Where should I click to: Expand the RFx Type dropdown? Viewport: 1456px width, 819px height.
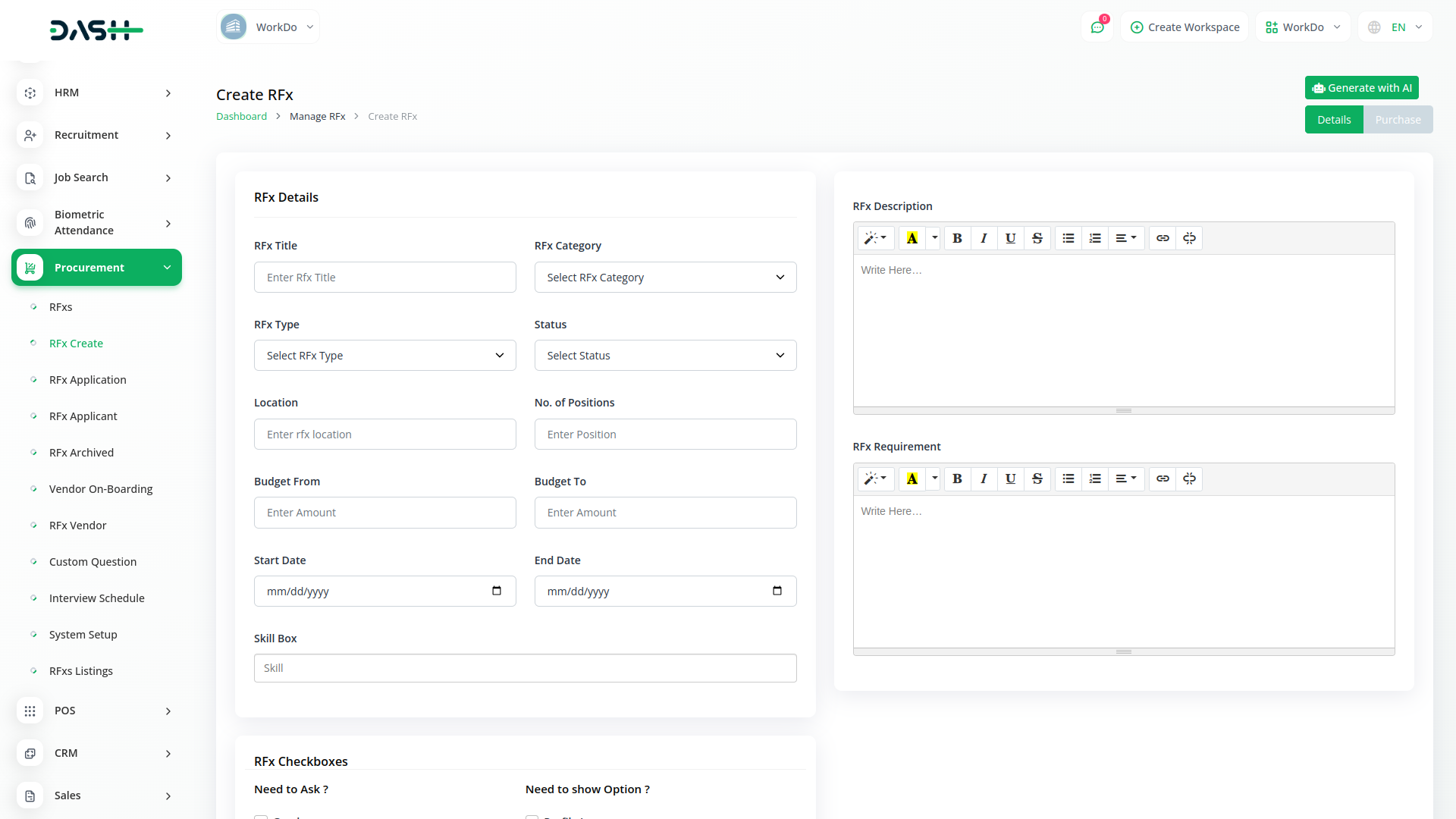(384, 356)
